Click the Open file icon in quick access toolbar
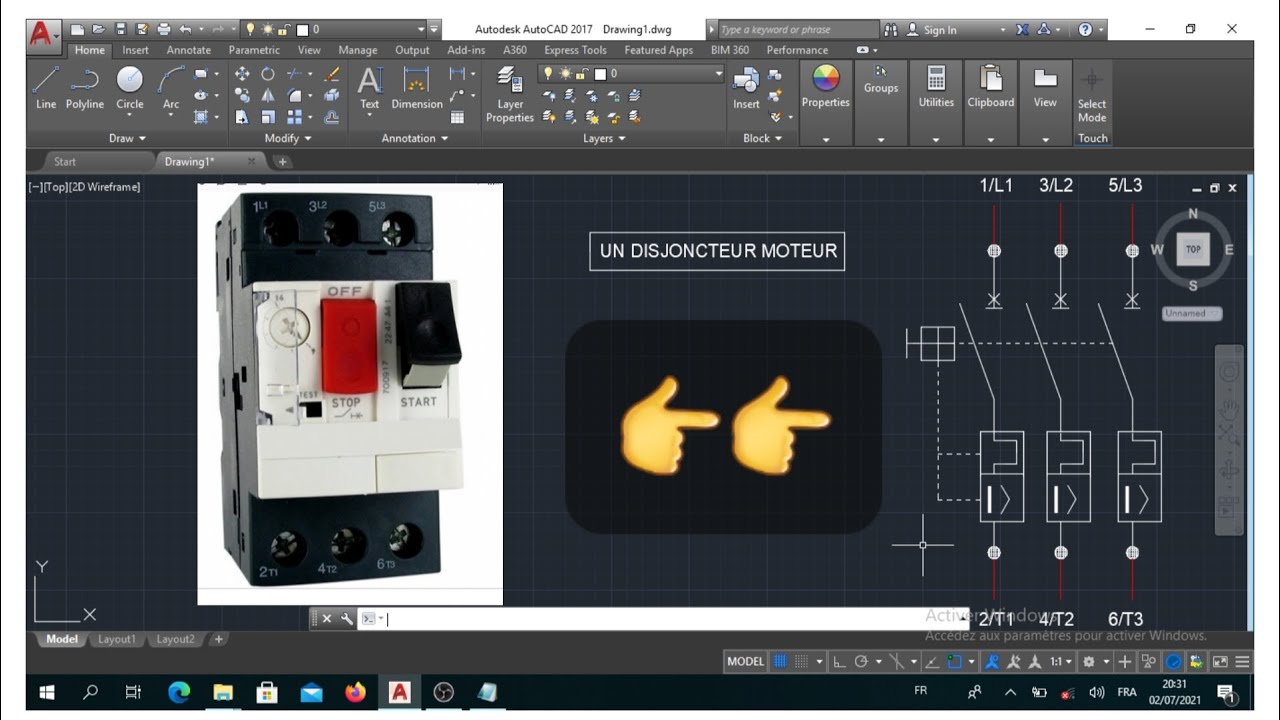Image resolution: width=1280 pixels, height=720 pixels. (x=98, y=30)
